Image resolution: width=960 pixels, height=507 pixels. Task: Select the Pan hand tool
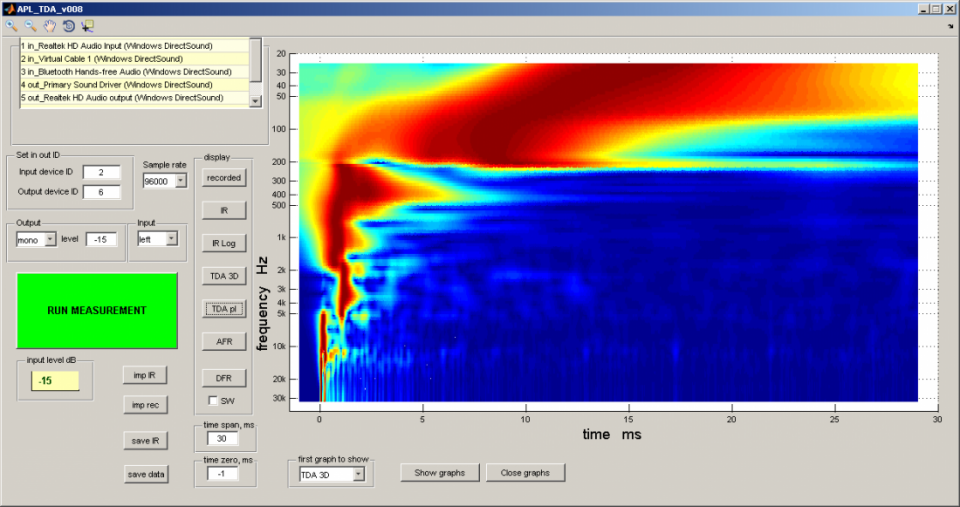pyautogui.click(x=50, y=26)
